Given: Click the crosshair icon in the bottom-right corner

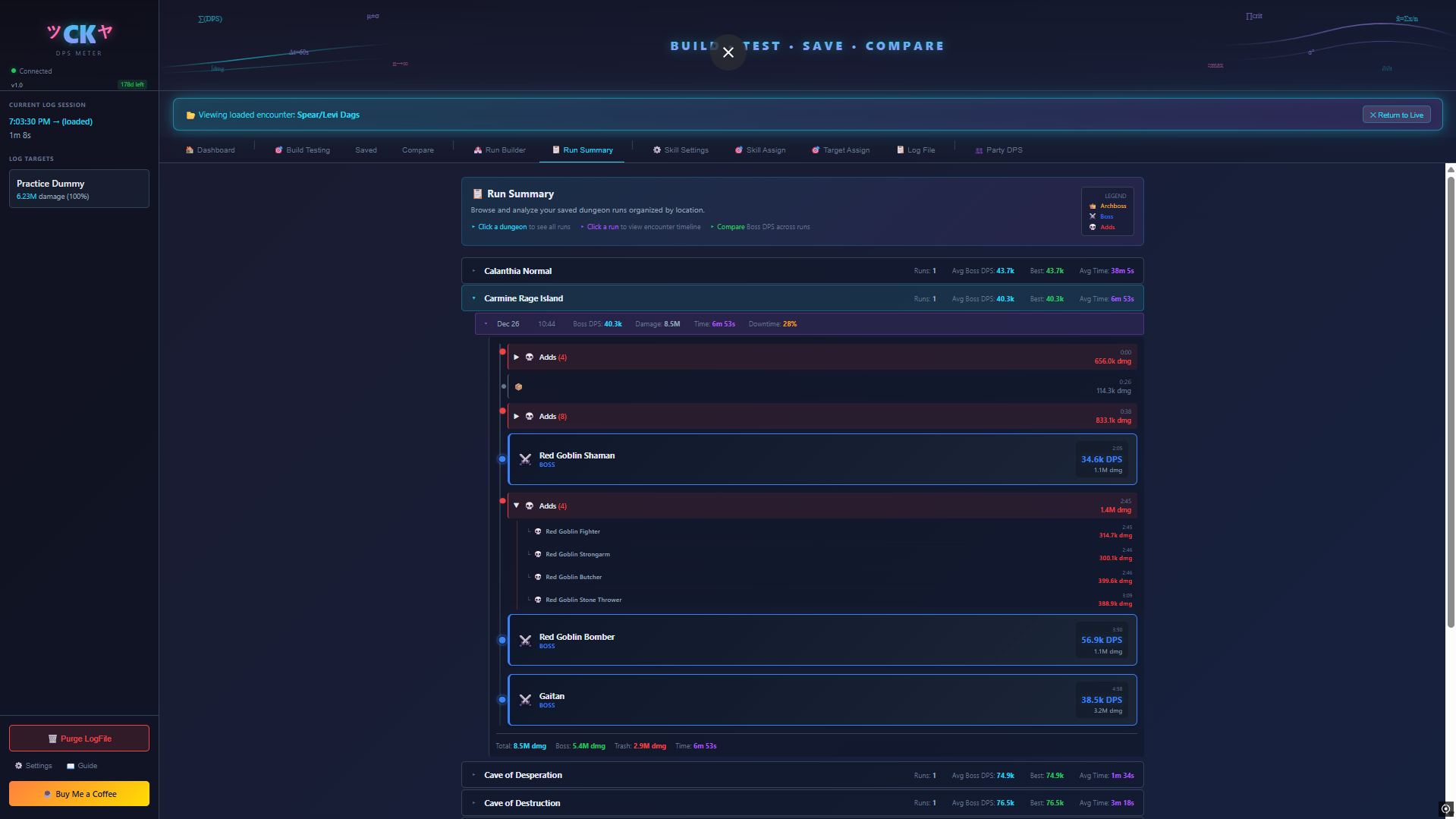Looking at the screenshot, I should point(1445,809).
